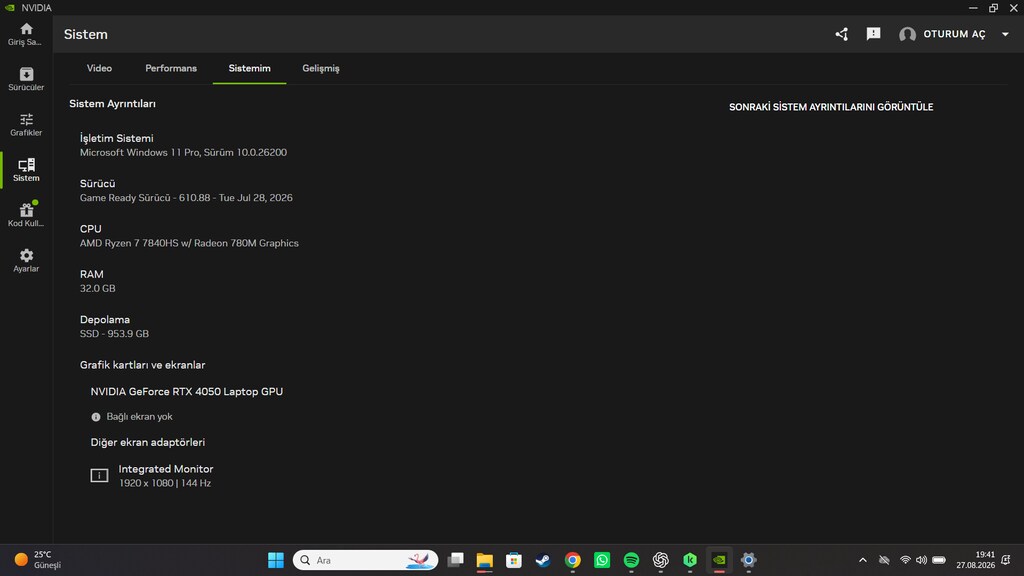Click the Microsoft Windows 11 Pro version text
The width and height of the screenshot is (1024, 576).
184,152
